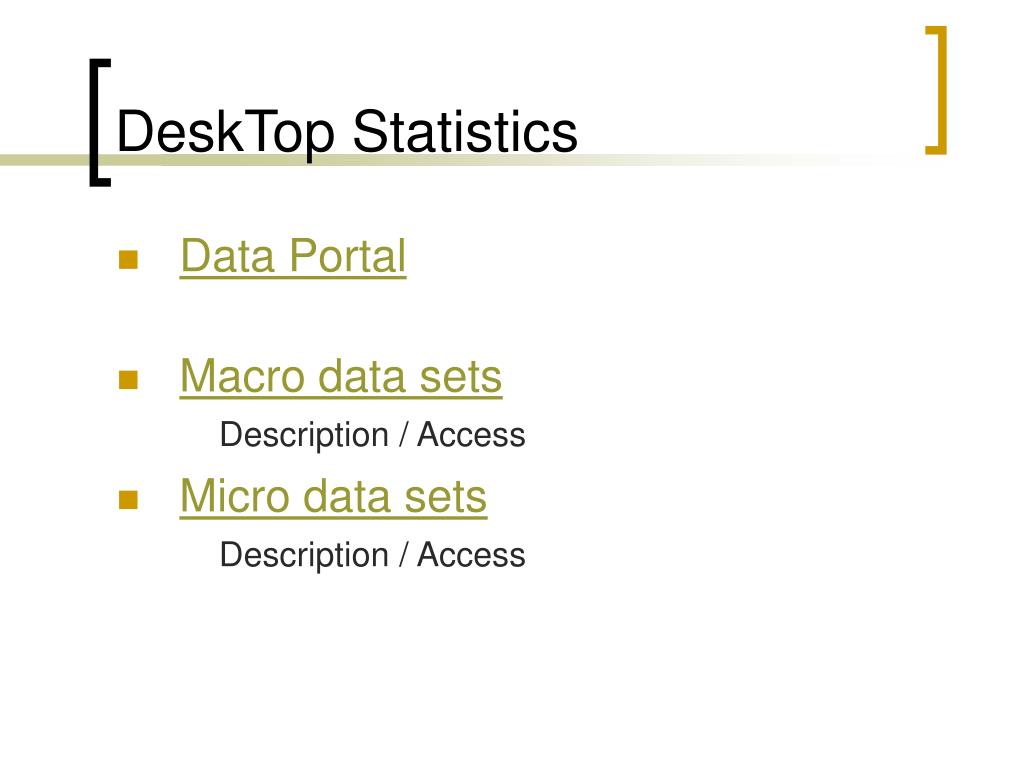Viewport: 1024px width, 768px height.
Task: Click Description under Micro data sets
Action: pyautogui.click(x=304, y=556)
